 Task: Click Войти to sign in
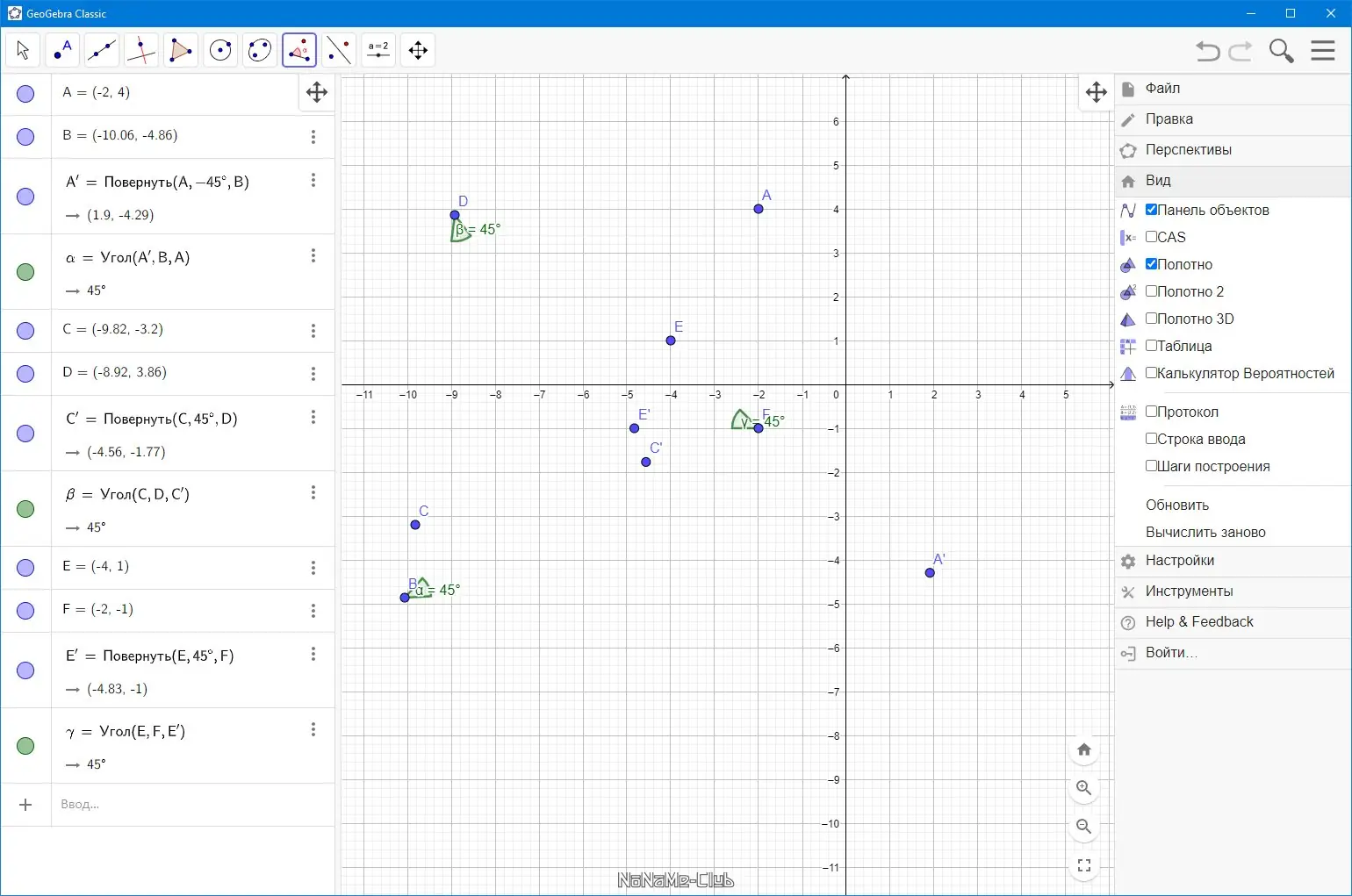pyautogui.click(x=1233, y=653)
